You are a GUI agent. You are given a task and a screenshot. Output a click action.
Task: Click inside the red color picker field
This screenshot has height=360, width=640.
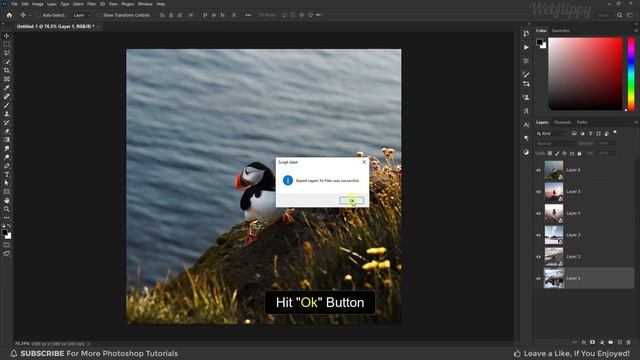585,74
